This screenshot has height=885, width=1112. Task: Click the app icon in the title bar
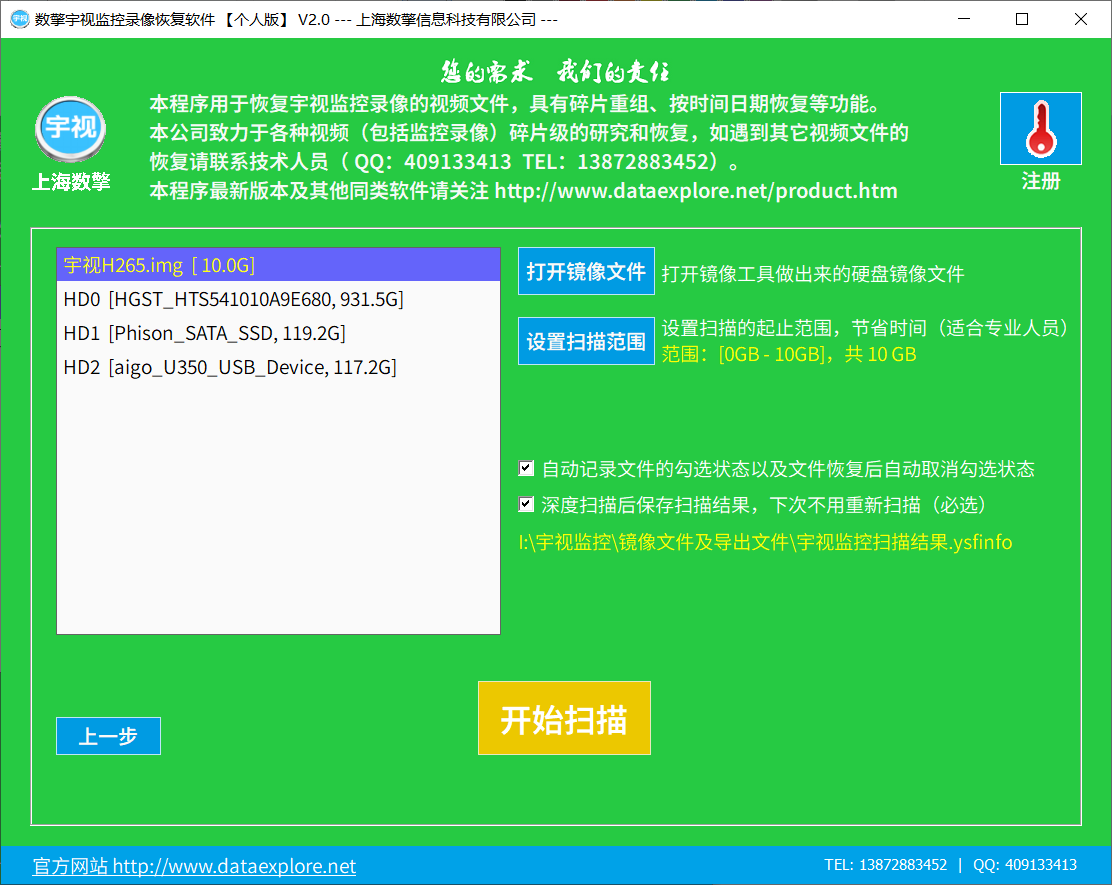click(x=19, y=19)
